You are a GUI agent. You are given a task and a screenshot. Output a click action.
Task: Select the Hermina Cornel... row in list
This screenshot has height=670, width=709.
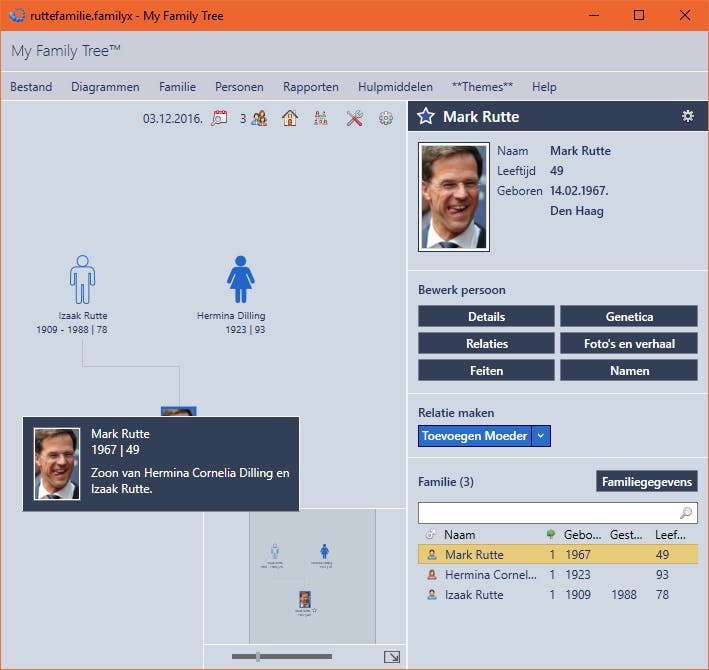tap(558, 575)
